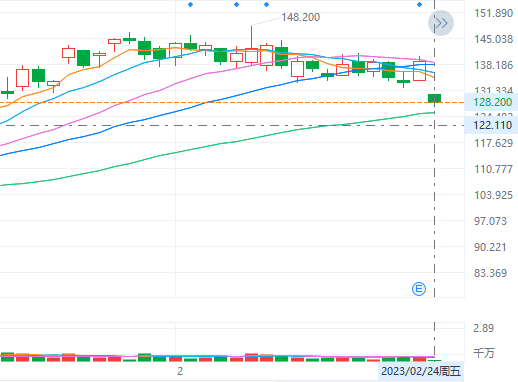Click the green 128.200 current price tag
The height and width of the screenshot is (382, 518).
(x=492, y=102)
